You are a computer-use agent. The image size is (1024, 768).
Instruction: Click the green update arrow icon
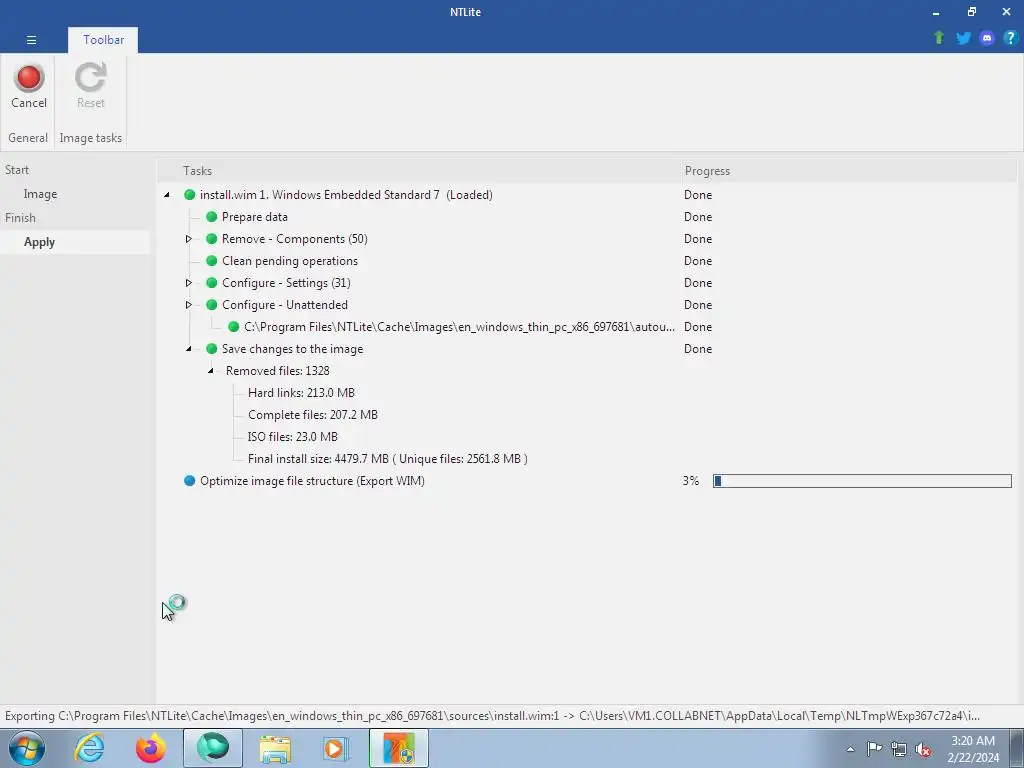(x=939, y=38)
